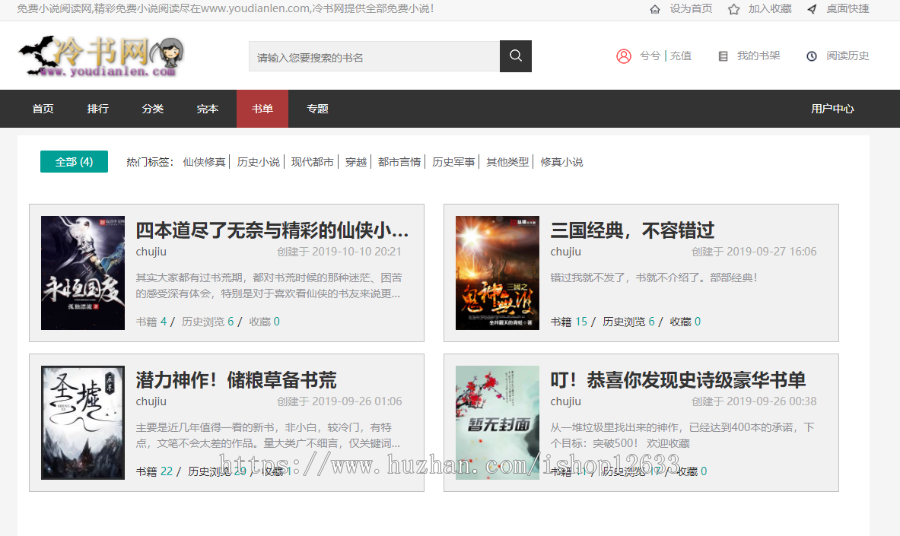Go to 排行 in navigation bar

click(x=98, y=109)
